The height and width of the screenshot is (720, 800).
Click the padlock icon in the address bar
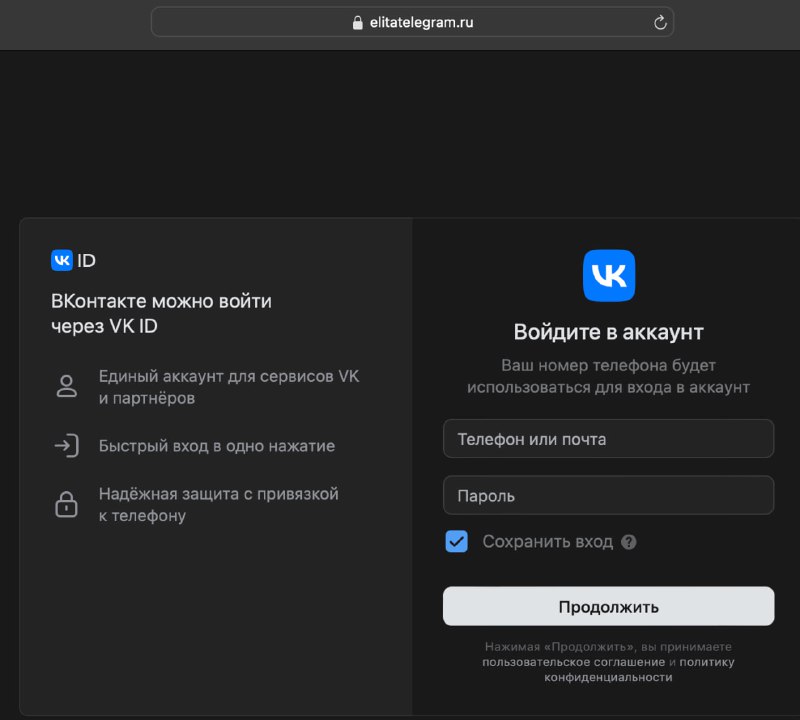pos(358,22)
